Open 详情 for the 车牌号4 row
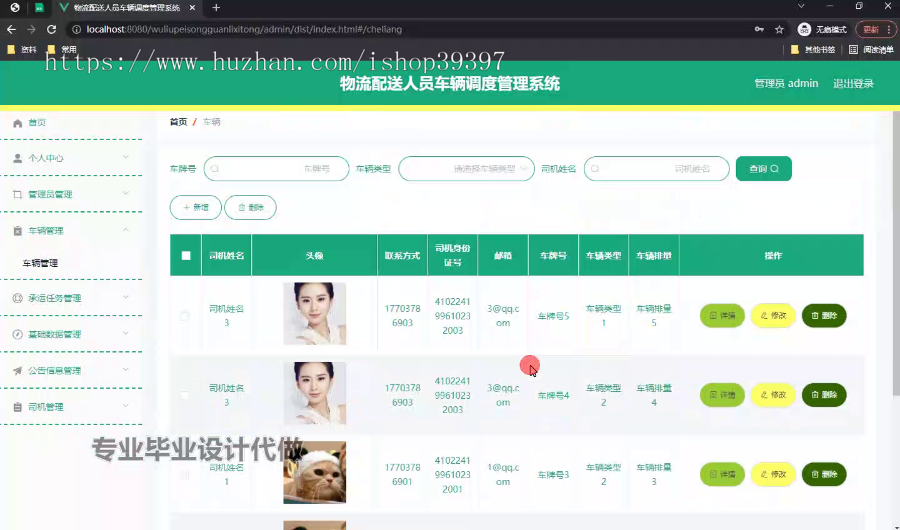This screenshot has height=530, width=900. 722,395
